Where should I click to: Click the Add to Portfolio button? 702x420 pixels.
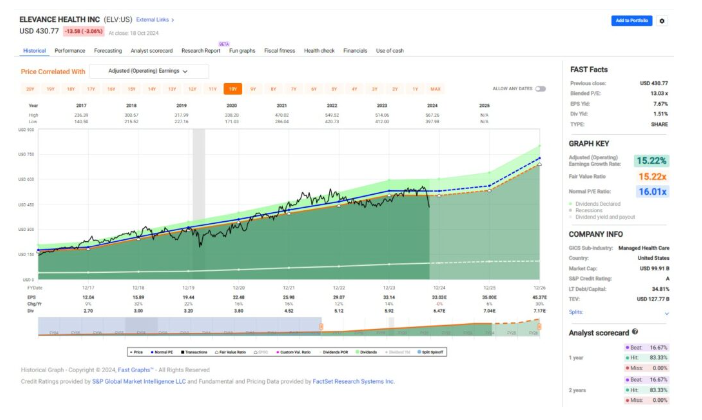(x=631, y=21)
